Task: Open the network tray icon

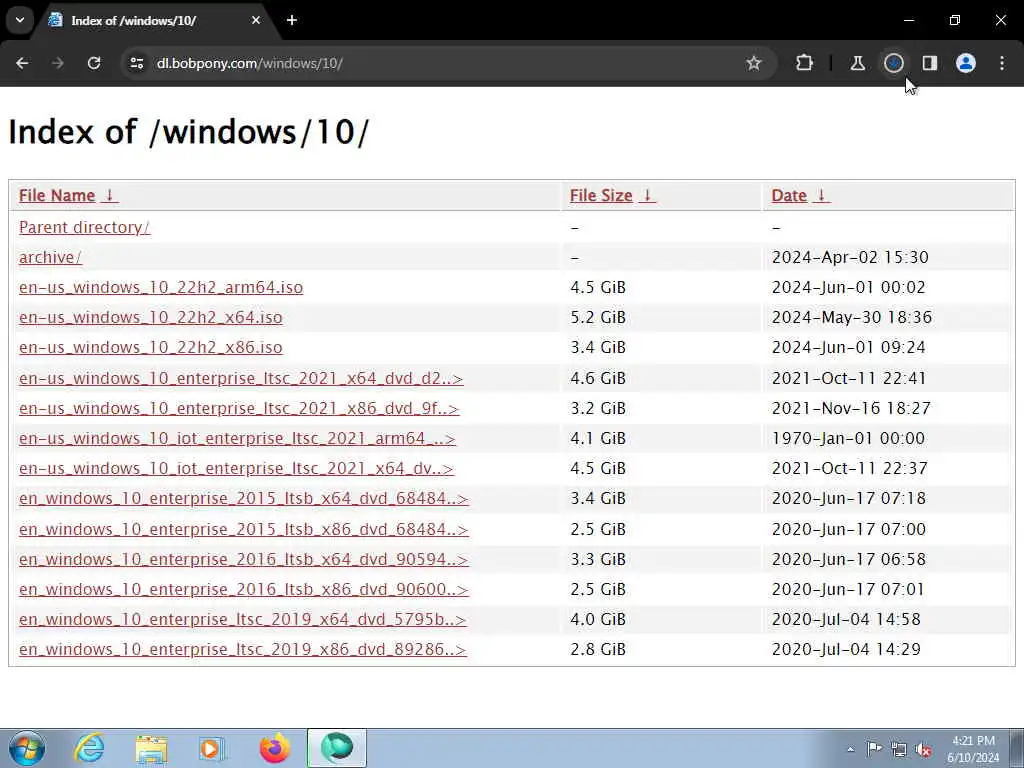Action: pos(899,749)
